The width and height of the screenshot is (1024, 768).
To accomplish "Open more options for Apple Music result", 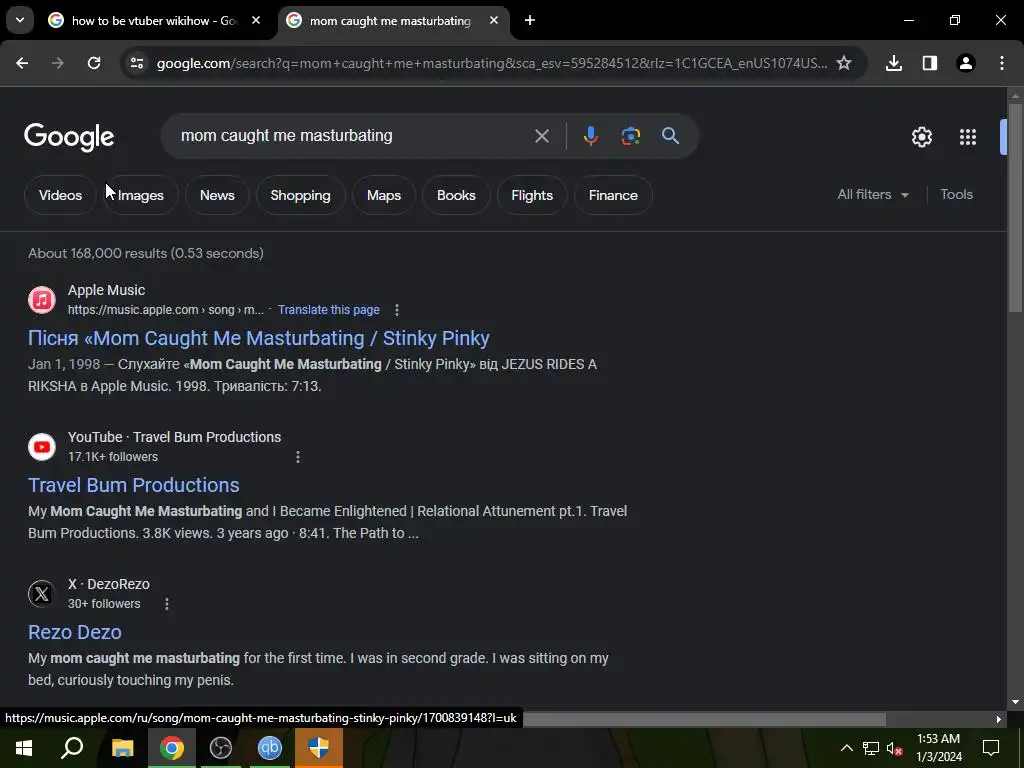I will [396, 310].
